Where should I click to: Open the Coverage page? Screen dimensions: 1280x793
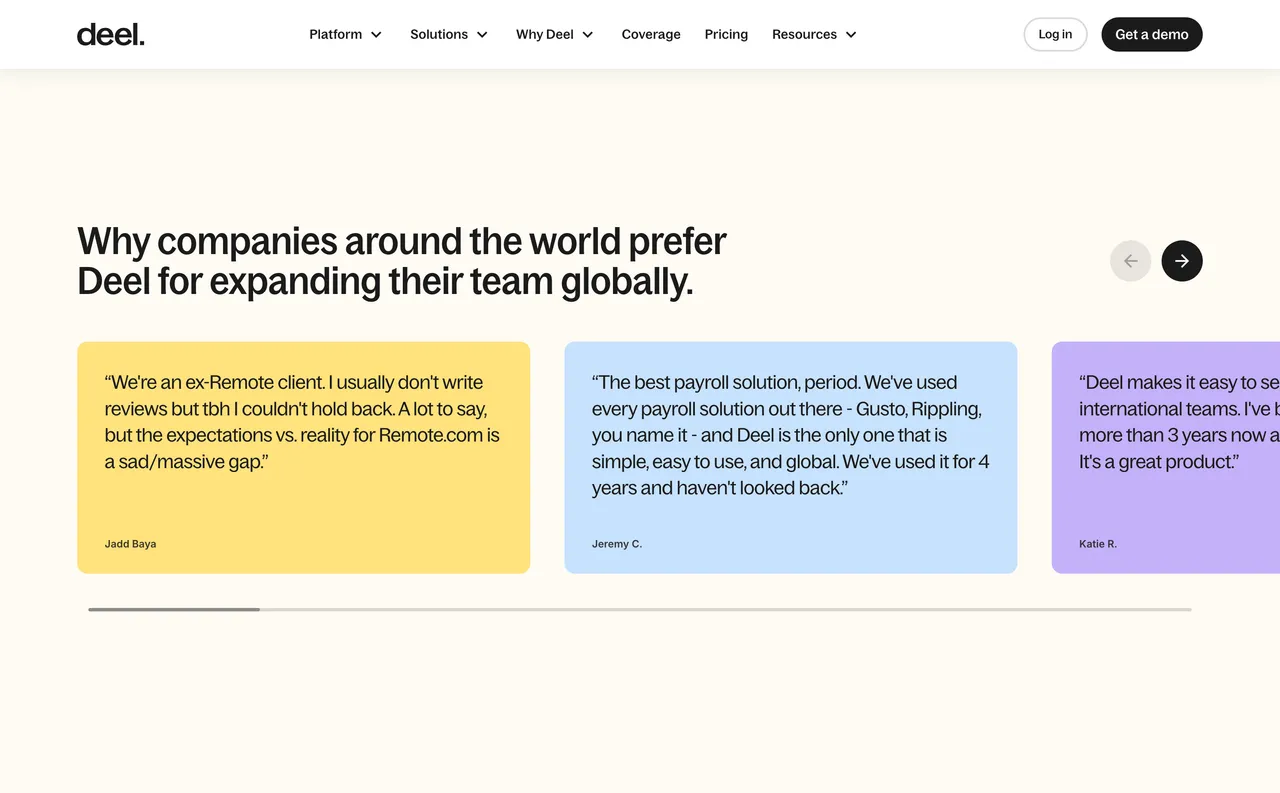[x=651, y=35]
